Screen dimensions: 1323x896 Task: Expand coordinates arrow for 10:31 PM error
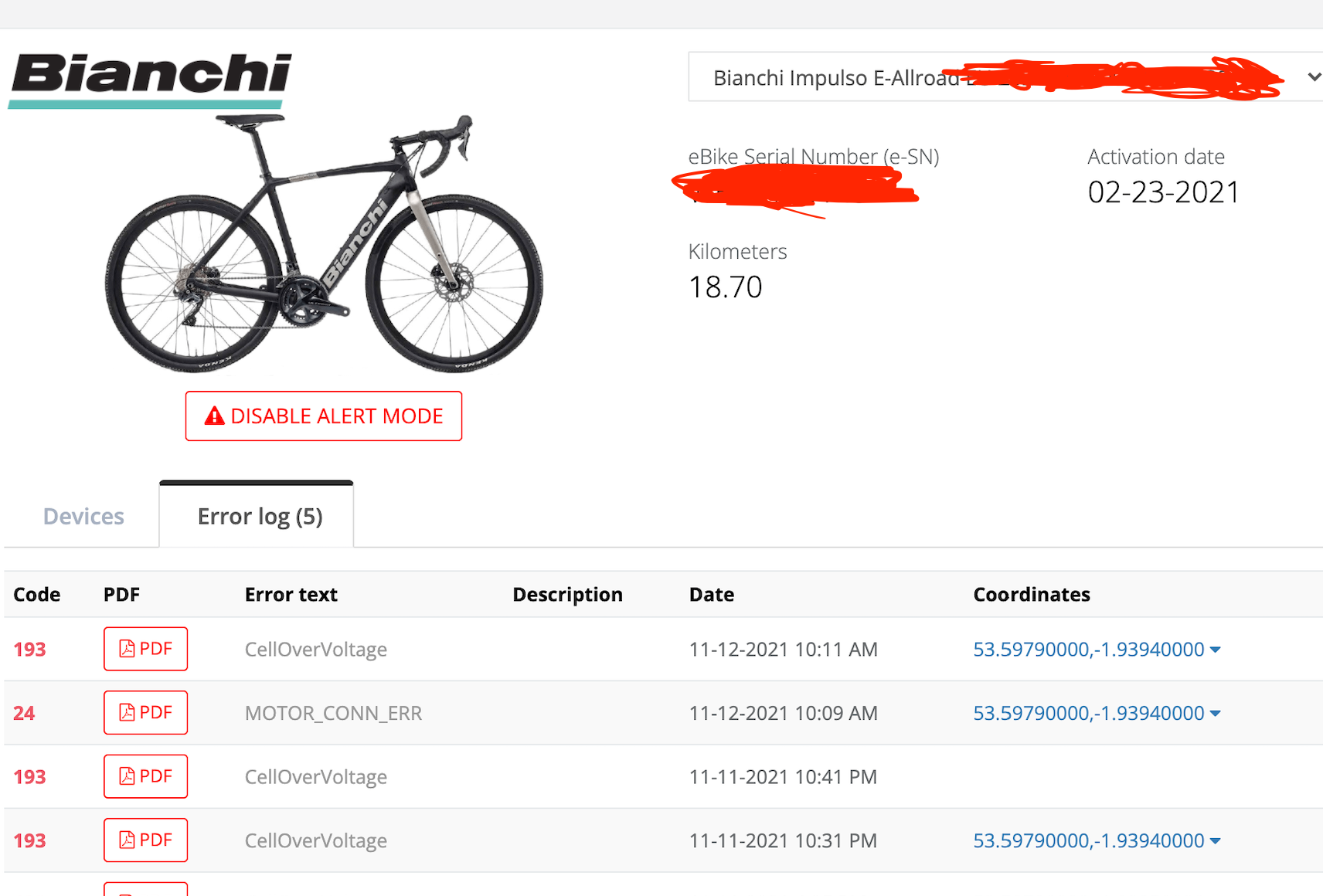point(1216,841)
